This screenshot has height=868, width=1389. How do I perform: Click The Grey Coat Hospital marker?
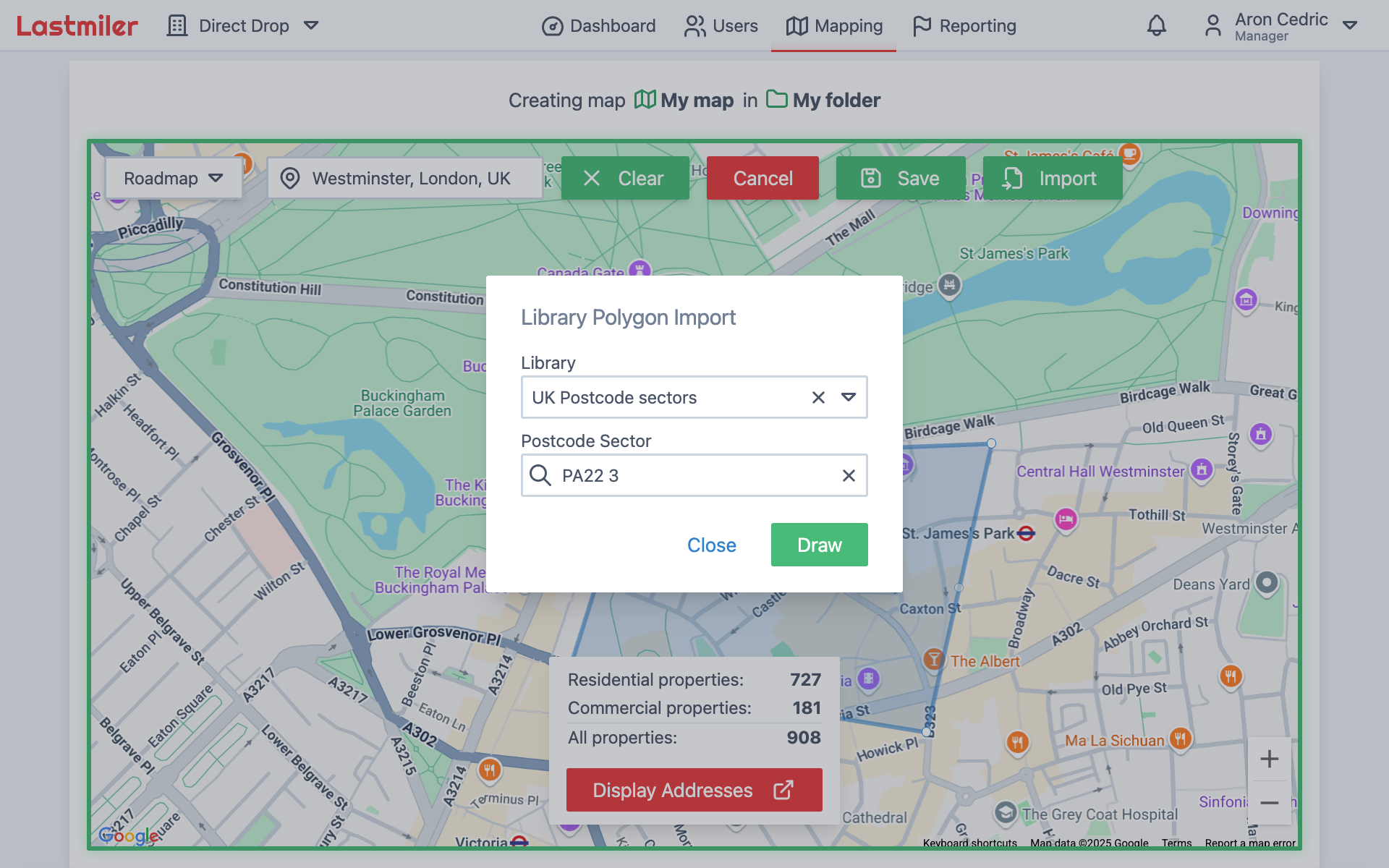click(1006, 812)
